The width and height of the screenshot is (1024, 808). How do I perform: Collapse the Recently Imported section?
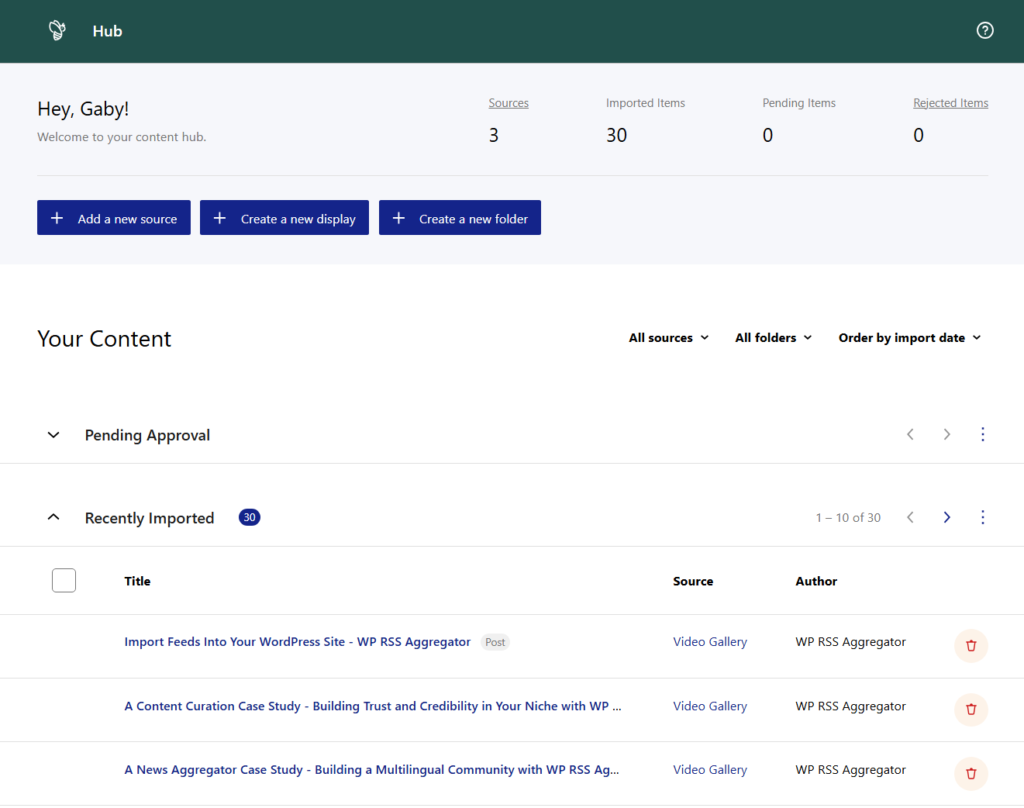[x=54, y=517]
